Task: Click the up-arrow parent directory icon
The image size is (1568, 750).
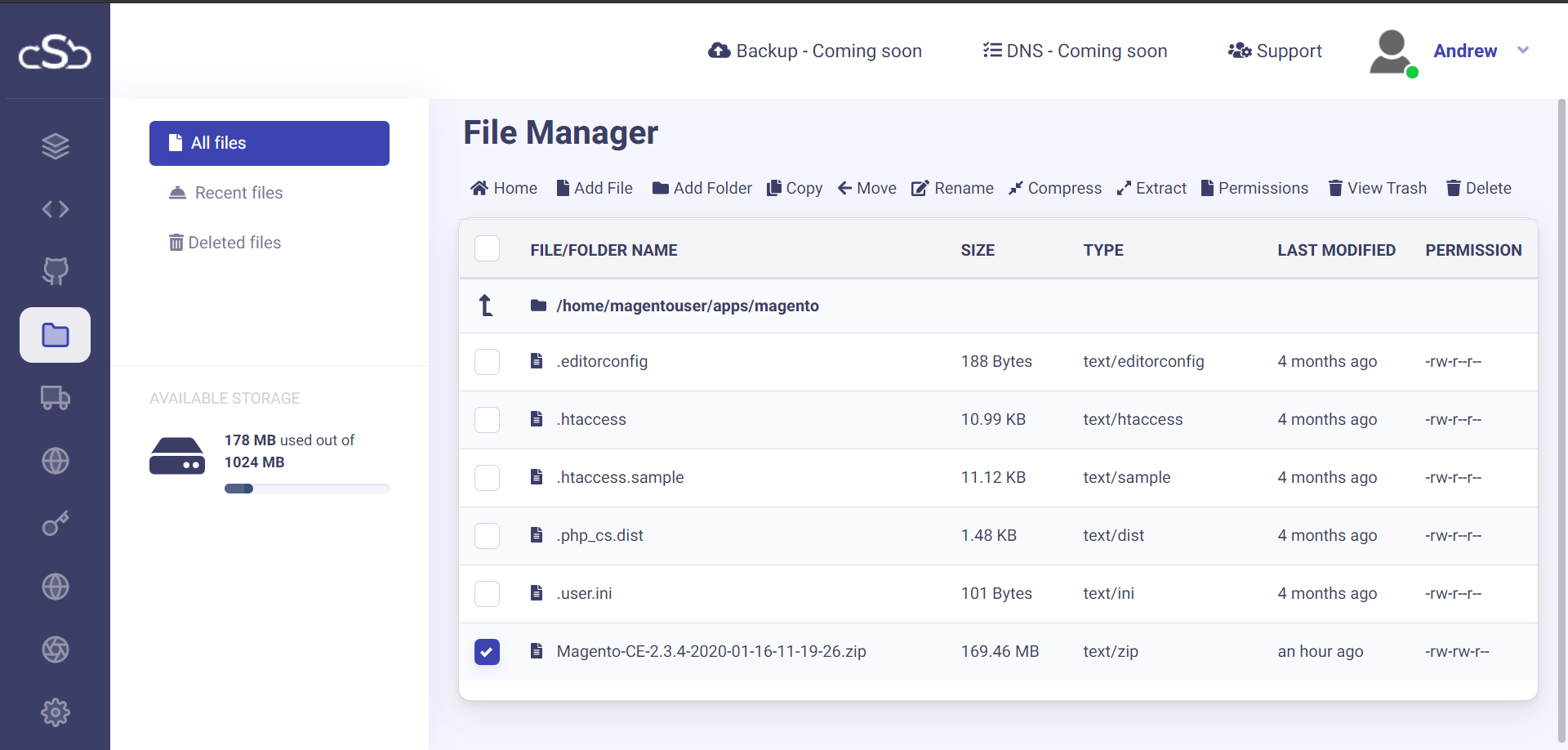Action: tap(486, 306)
